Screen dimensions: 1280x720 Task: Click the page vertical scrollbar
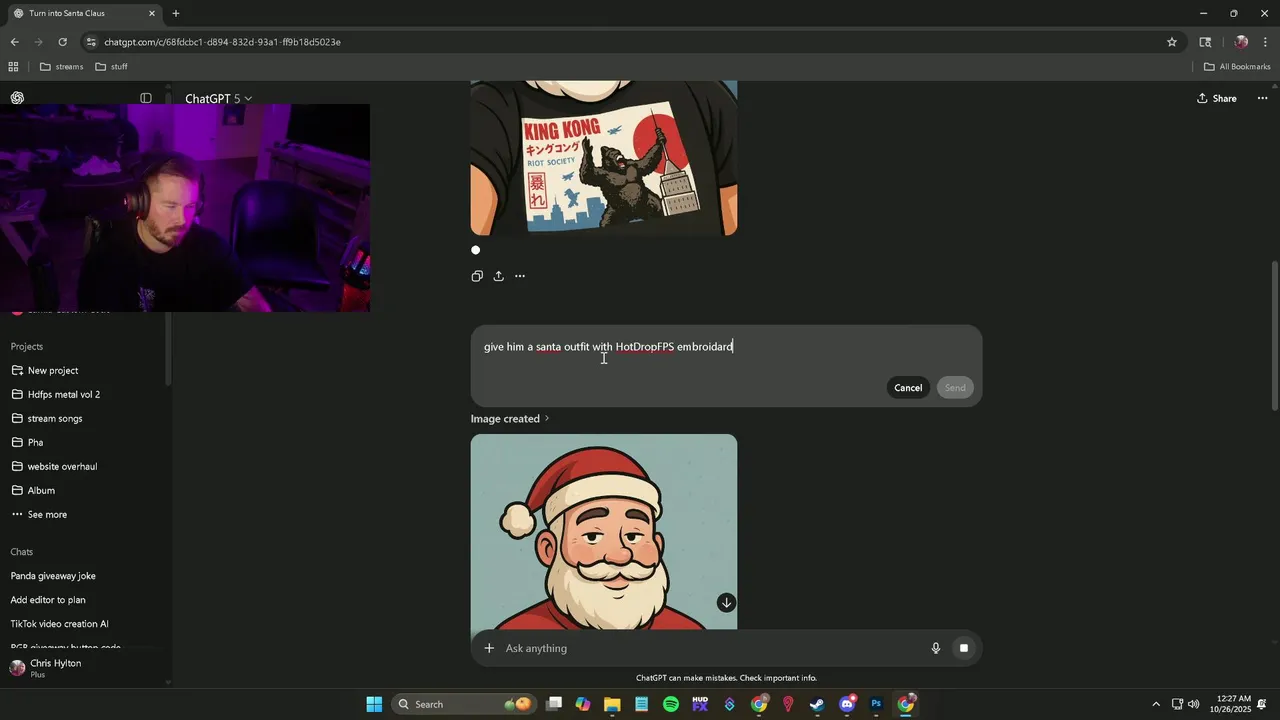click(1274, 335)
